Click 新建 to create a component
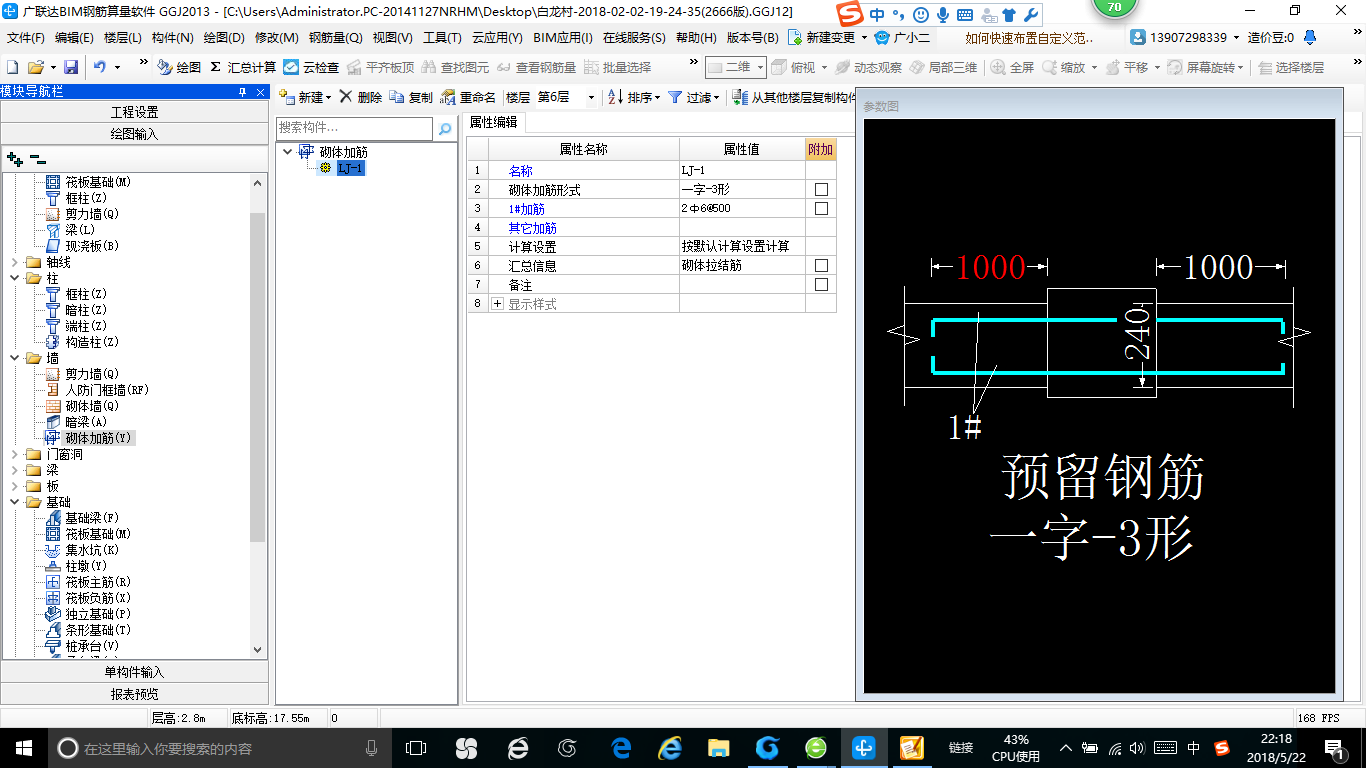1366x768 pixels. 305,97
